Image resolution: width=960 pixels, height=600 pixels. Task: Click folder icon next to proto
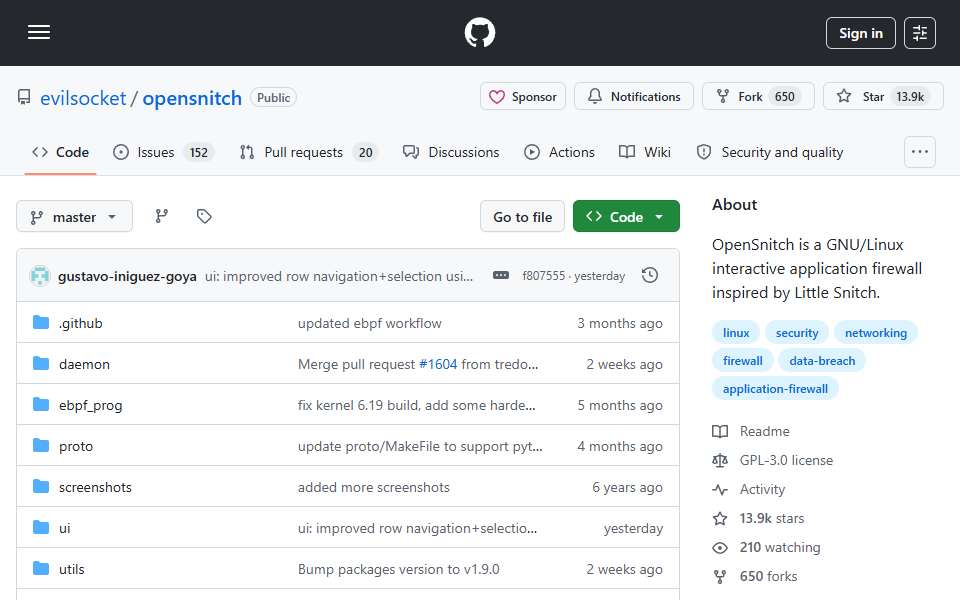tap(41, 446)
